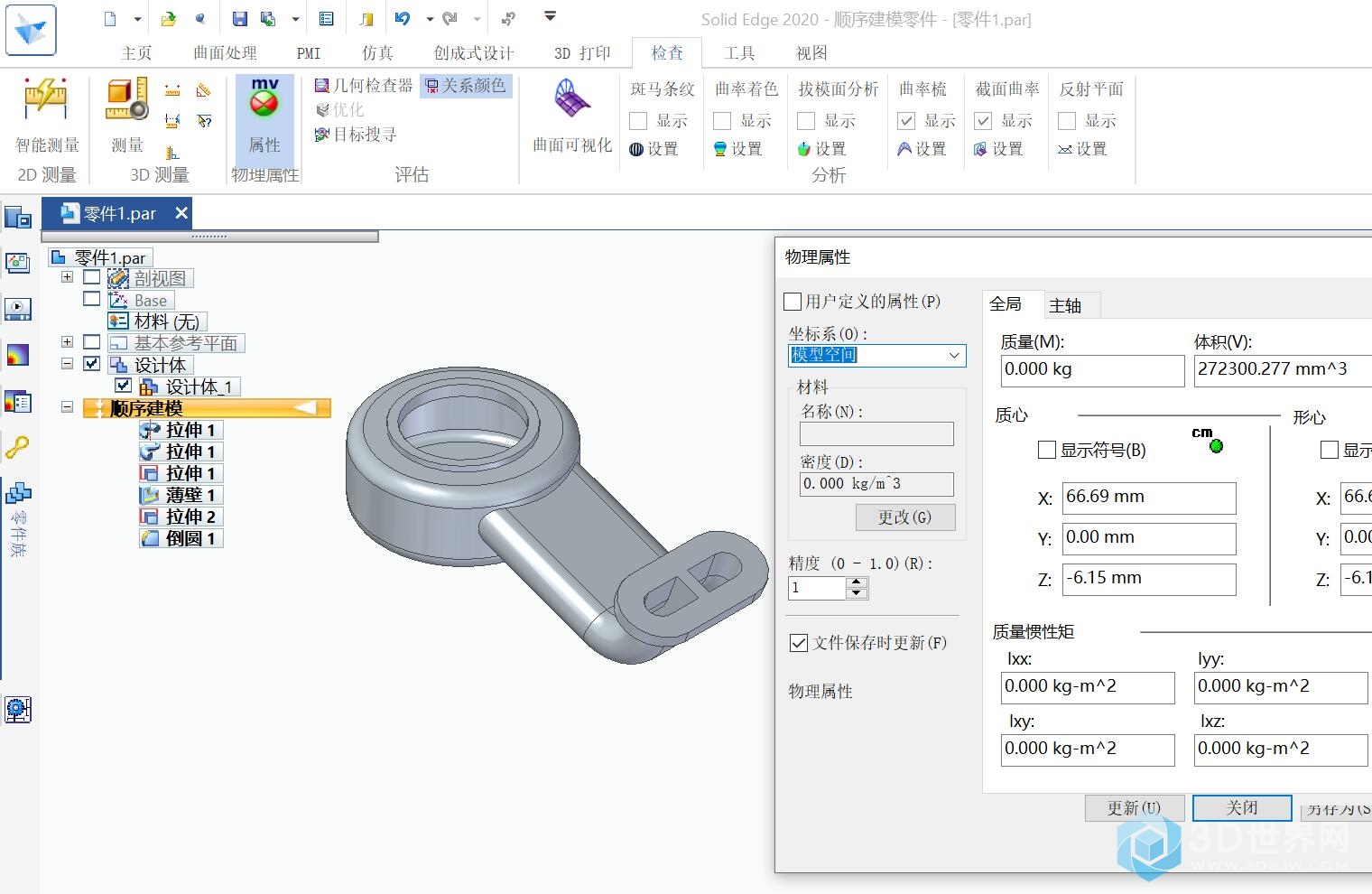
Task: Click the 关闭 button
Action: pyautogui.click(x=1242, y=808)
